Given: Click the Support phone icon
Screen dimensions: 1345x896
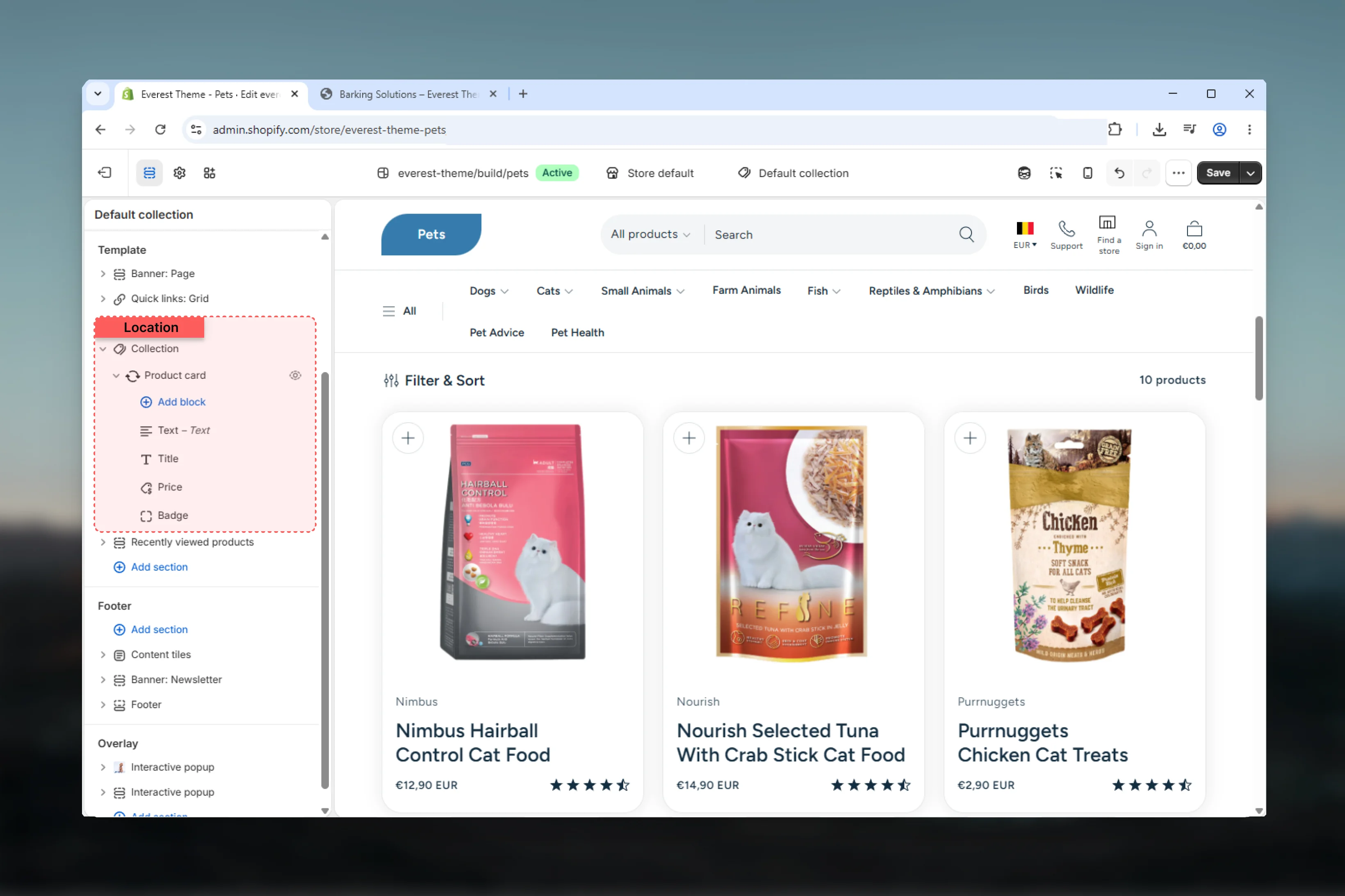Looking at the screenshot, I should [1066, 229].
